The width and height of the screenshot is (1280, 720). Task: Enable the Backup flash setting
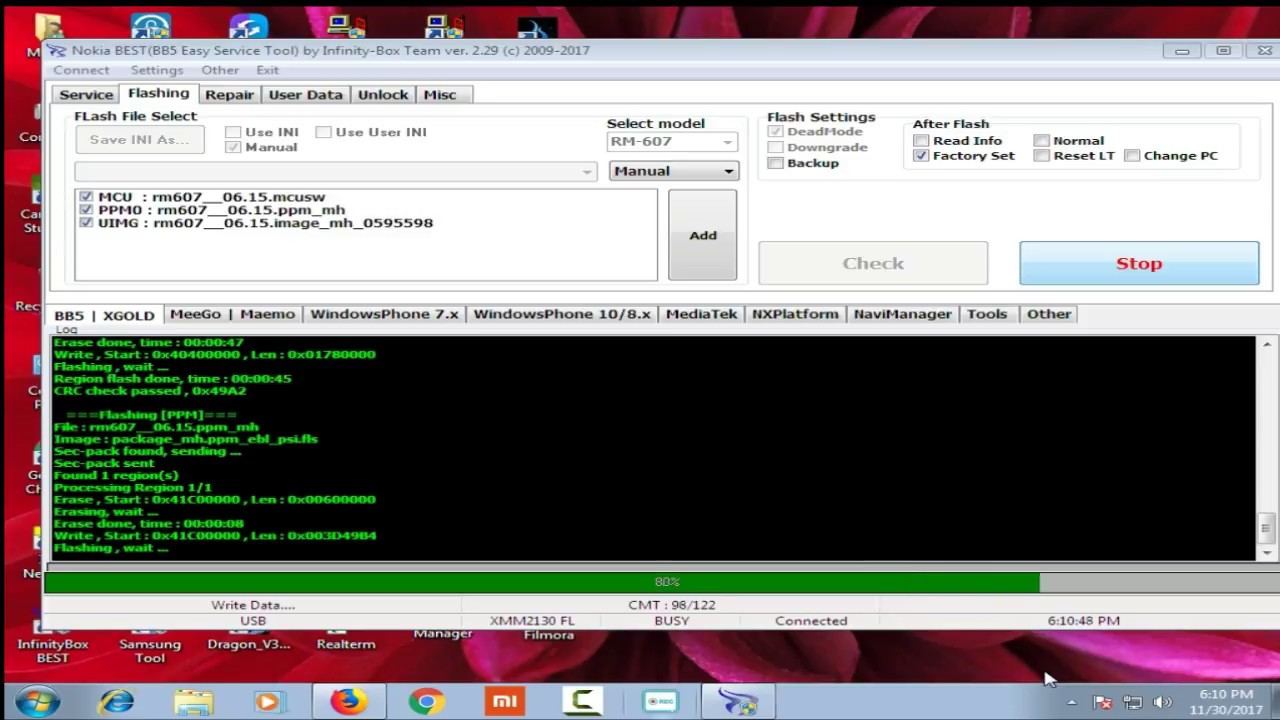pyautogui.click(x=776, y=163)
